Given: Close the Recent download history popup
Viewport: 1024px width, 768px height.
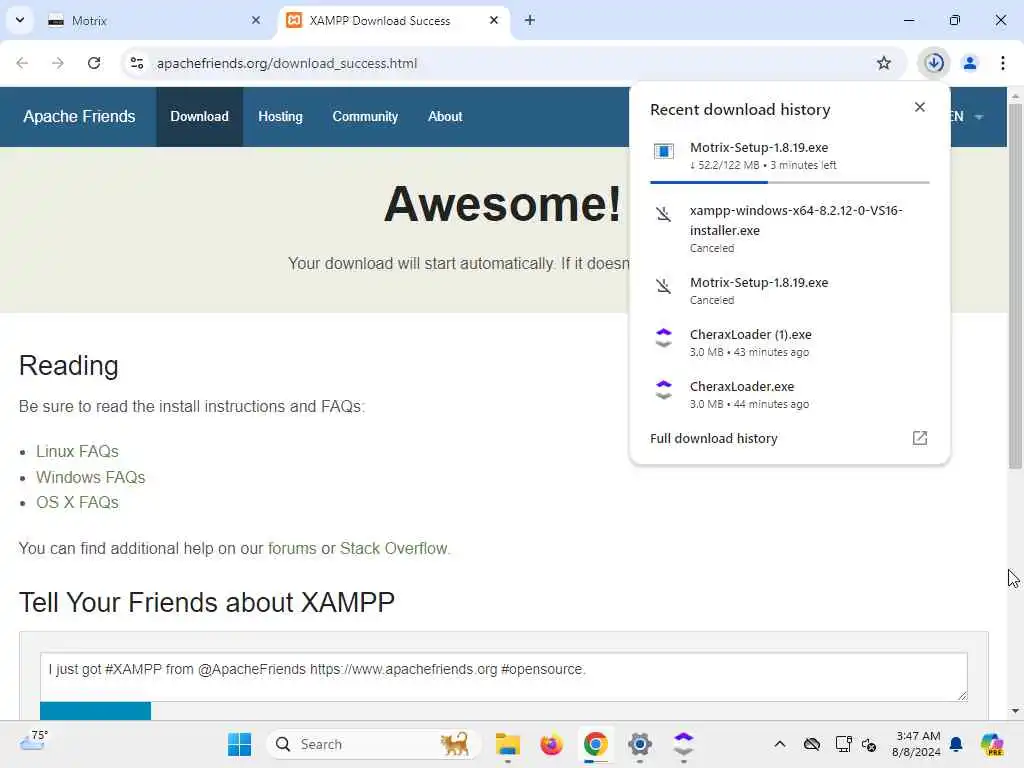Looking at the screenshot, I should pyautogui.click(x=920, y=107).
